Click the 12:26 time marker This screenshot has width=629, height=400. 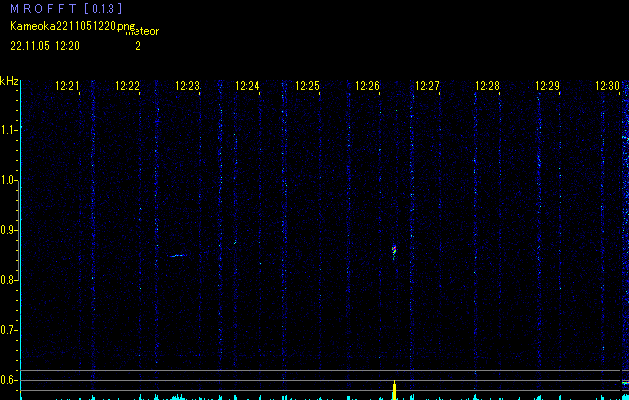tap(367, 86)
